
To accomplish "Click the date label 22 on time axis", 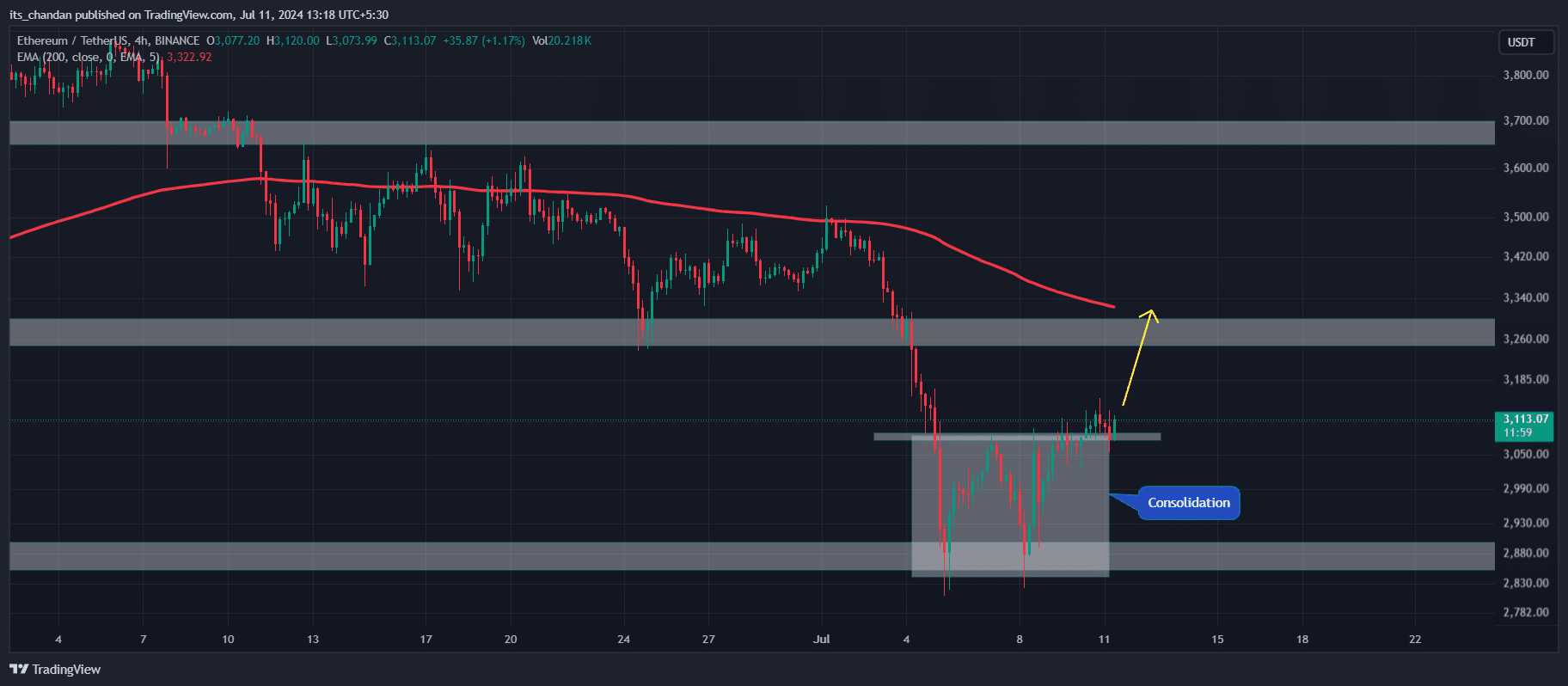I will pos(1415,639).
